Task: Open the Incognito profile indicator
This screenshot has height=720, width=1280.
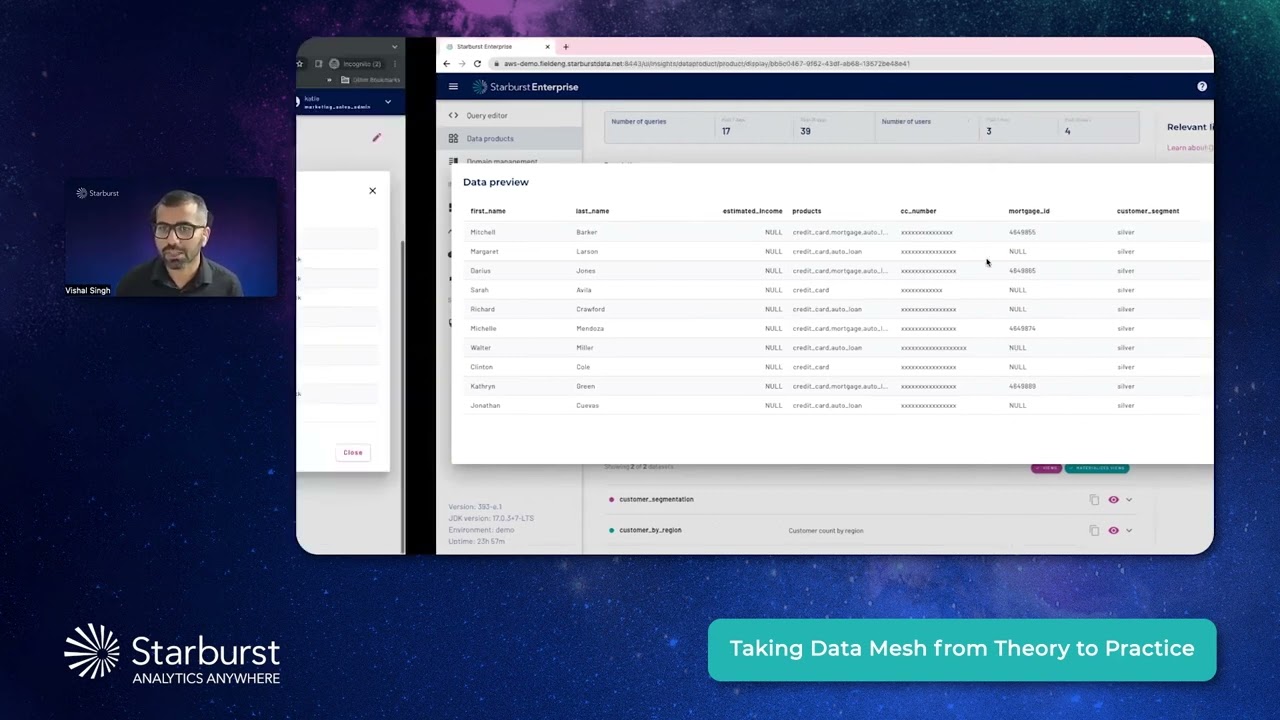Action: (356, 63)
